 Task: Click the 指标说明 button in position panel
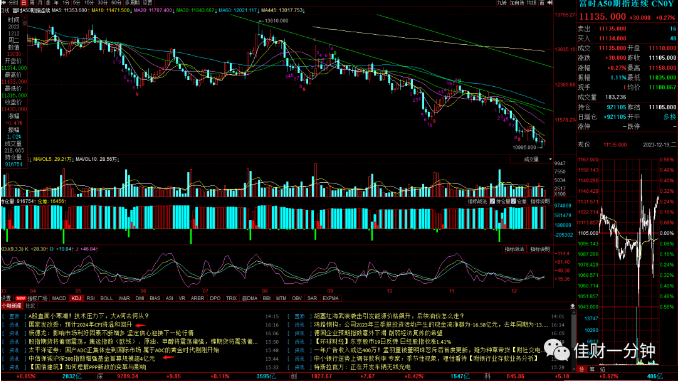pyautogui.click(x=540, y=202)
